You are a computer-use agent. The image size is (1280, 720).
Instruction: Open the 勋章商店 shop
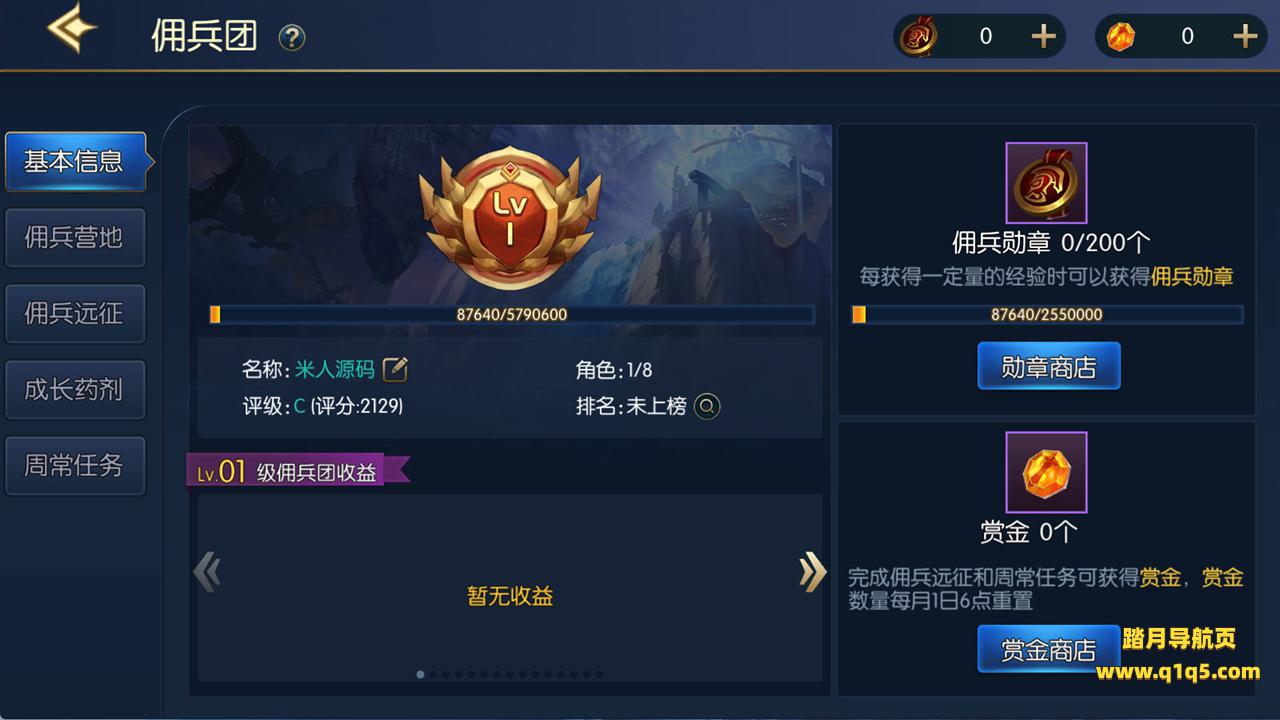pyautogui.click(x=1048, y=367)
